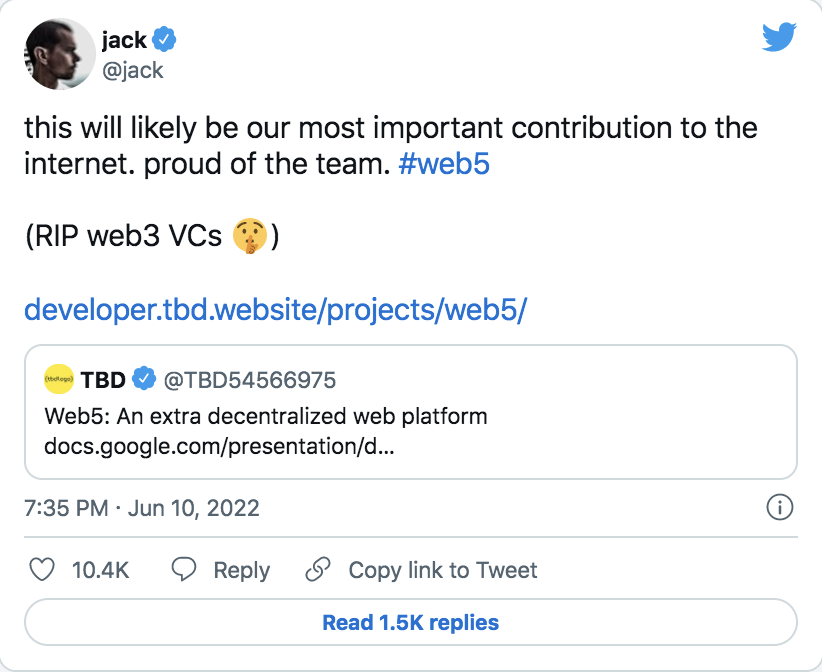Like the tweet using the heart icon
Viewport: 822px width, 672px height.
41,569
